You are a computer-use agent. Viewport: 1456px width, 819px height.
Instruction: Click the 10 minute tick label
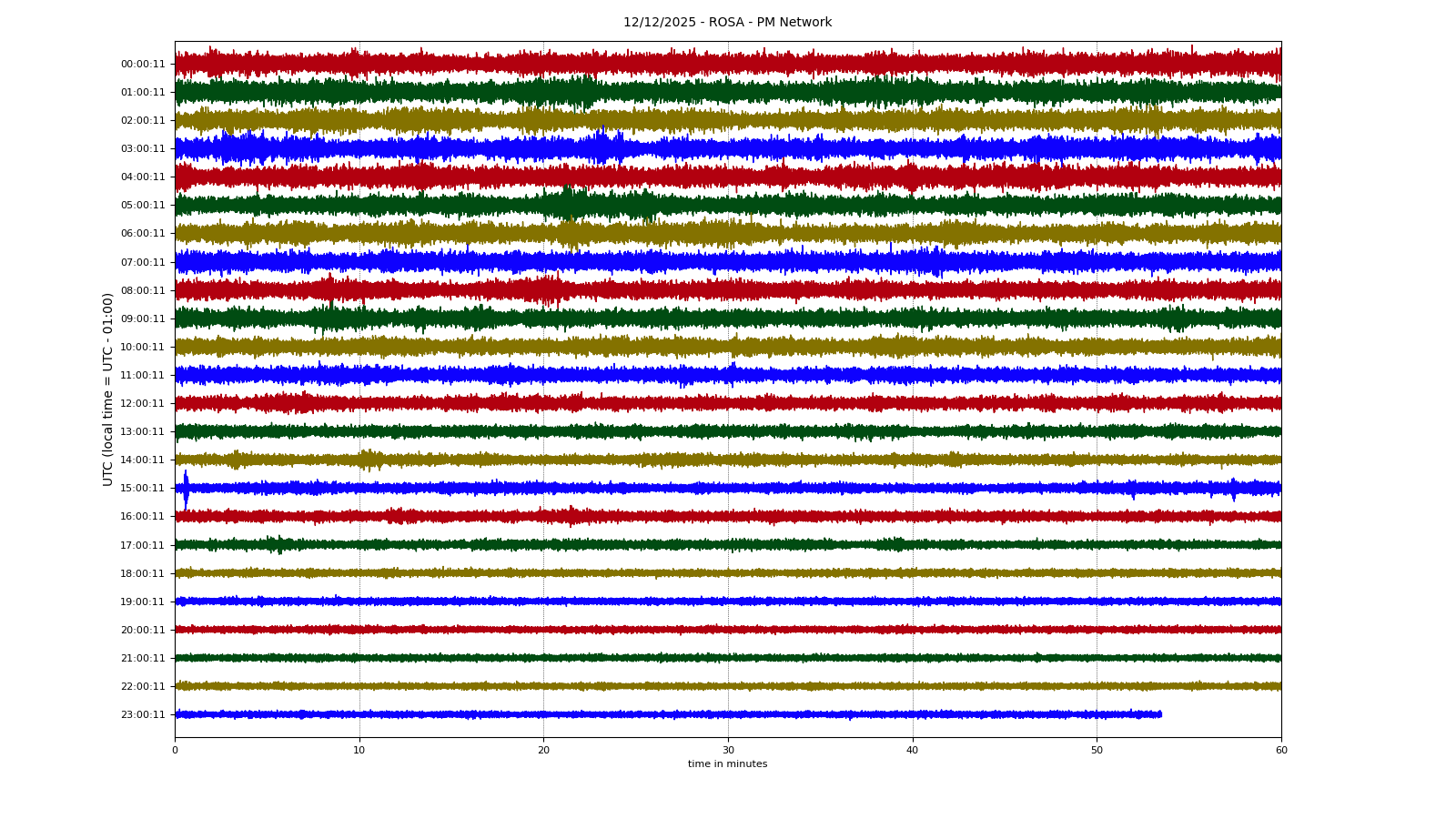[x=359, y=751]
